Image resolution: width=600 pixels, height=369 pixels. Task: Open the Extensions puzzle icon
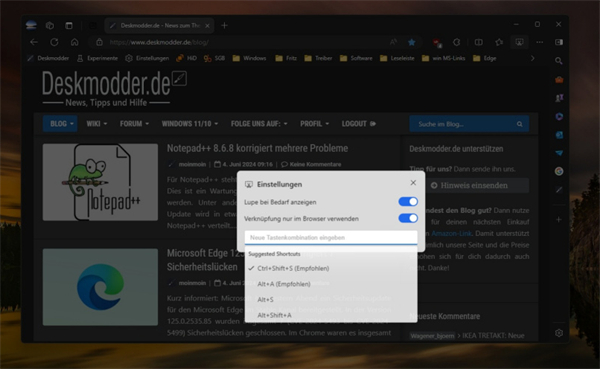[457, 42]
